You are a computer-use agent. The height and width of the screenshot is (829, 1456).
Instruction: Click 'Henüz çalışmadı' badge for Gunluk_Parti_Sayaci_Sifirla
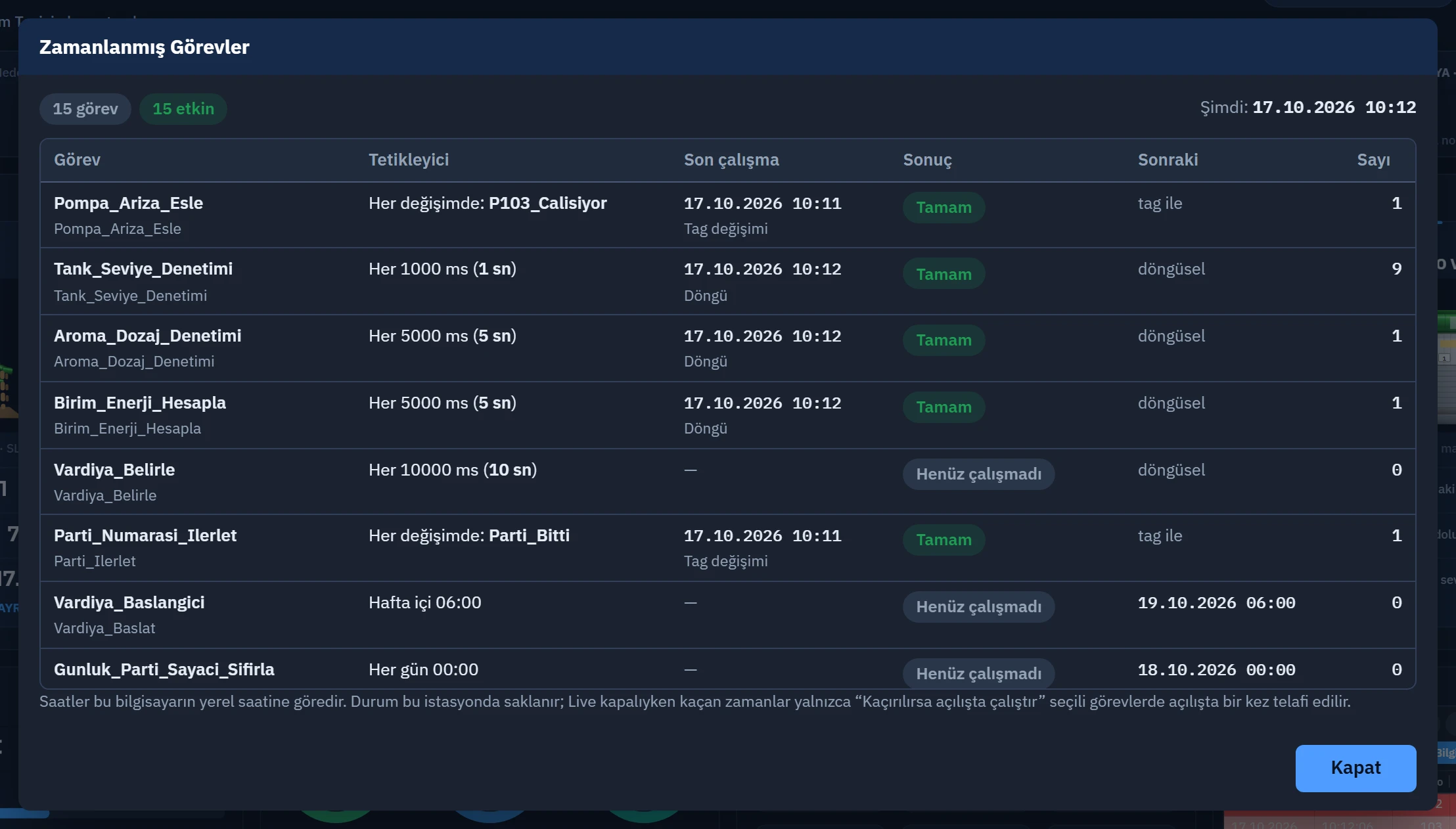coord(978,673)
